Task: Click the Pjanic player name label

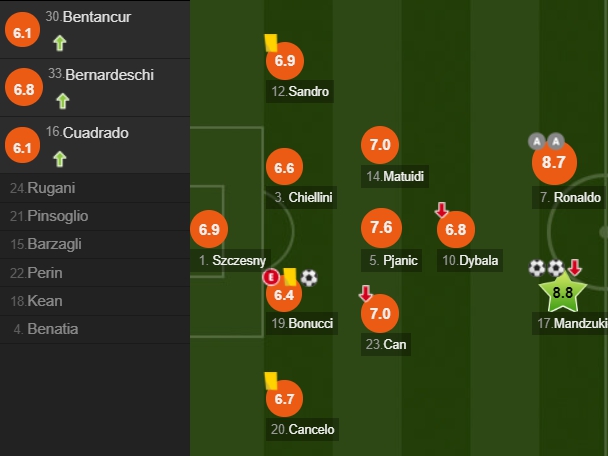Action: point(392,260)
